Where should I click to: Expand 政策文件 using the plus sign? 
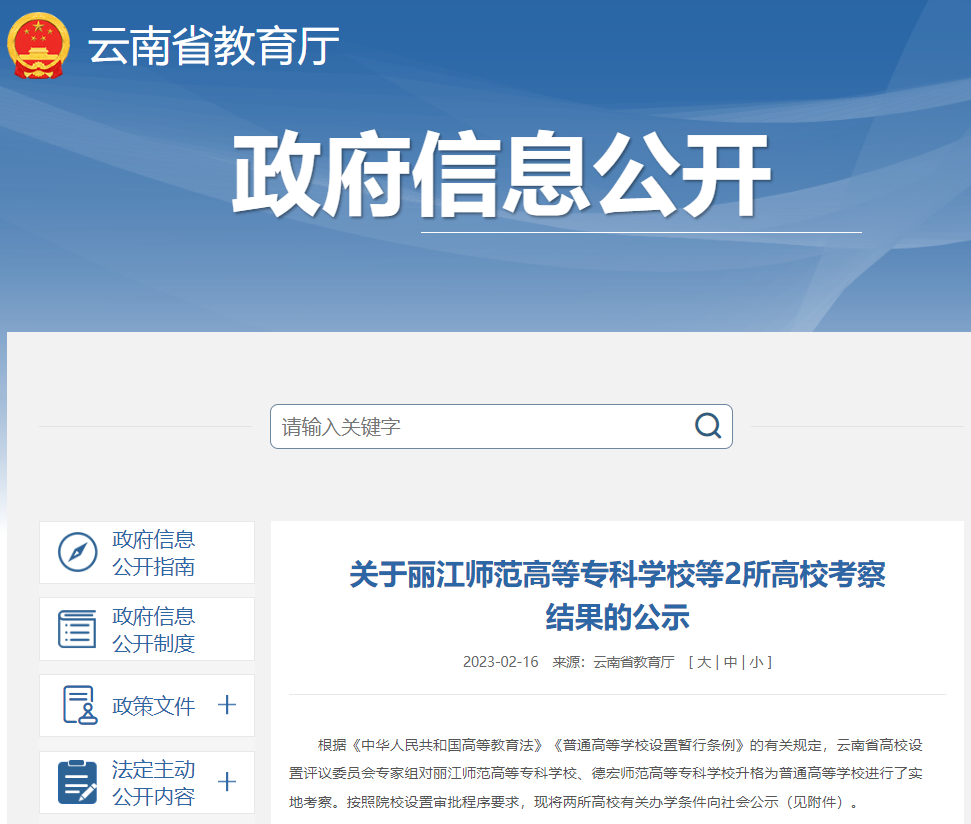[228, 705]
